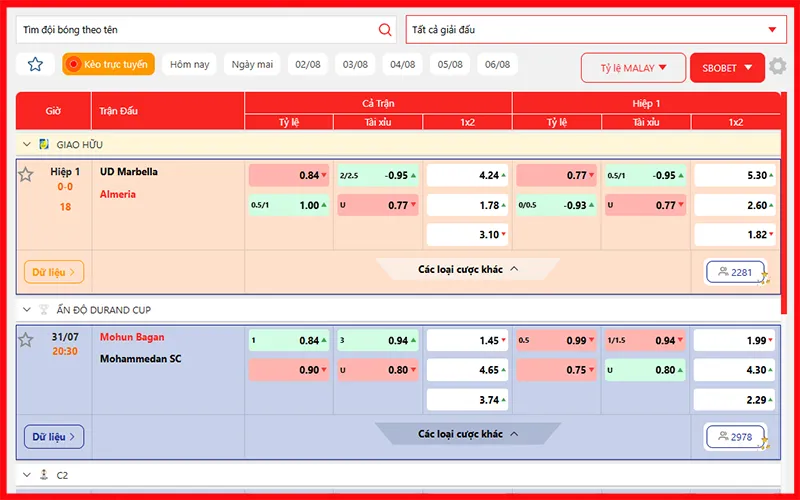Collapse the ẤN ĐỘ DURAND CUP section
The height and width of the screenshot is (500, 800).
tap(26, 310)
